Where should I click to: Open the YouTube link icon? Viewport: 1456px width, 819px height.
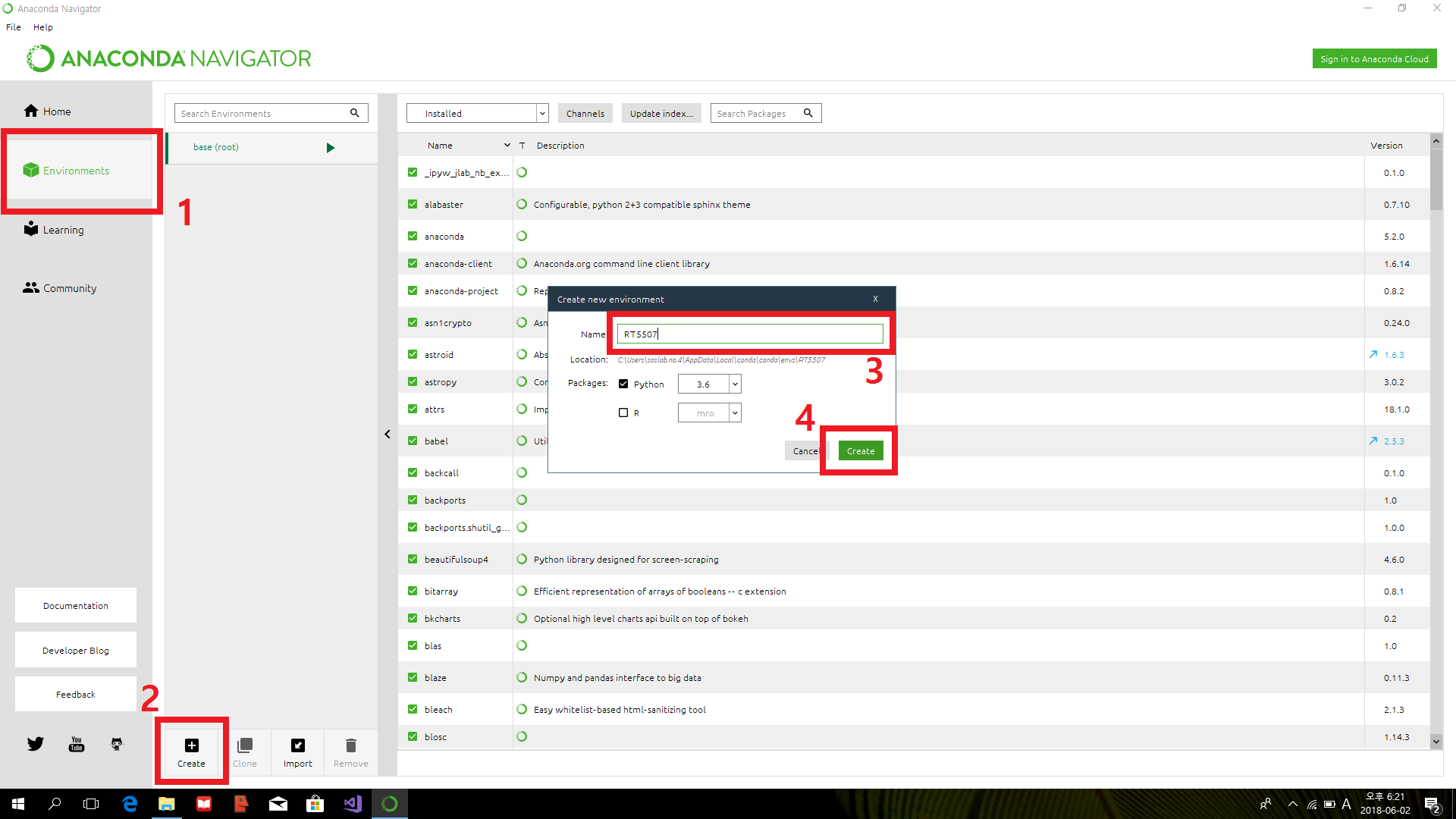[x=77, y=744]
